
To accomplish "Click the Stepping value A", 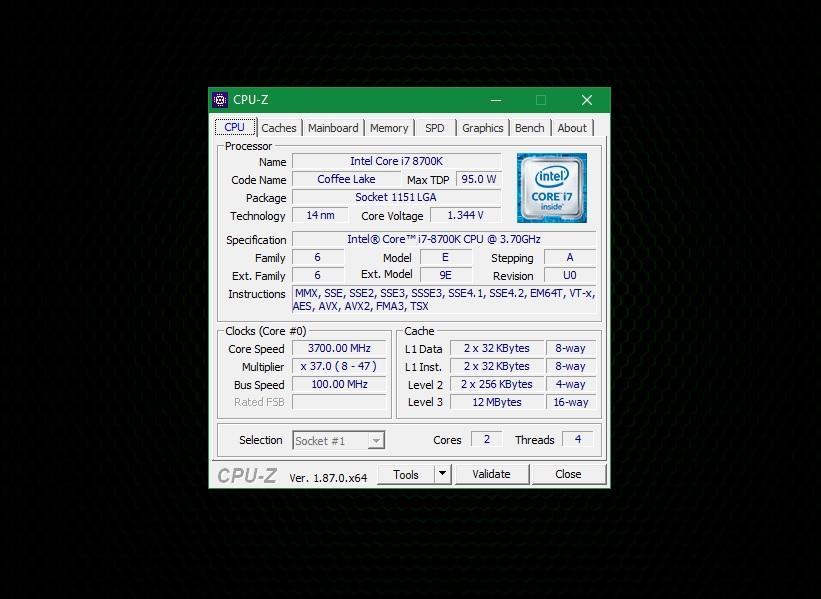I will point(570,257).
